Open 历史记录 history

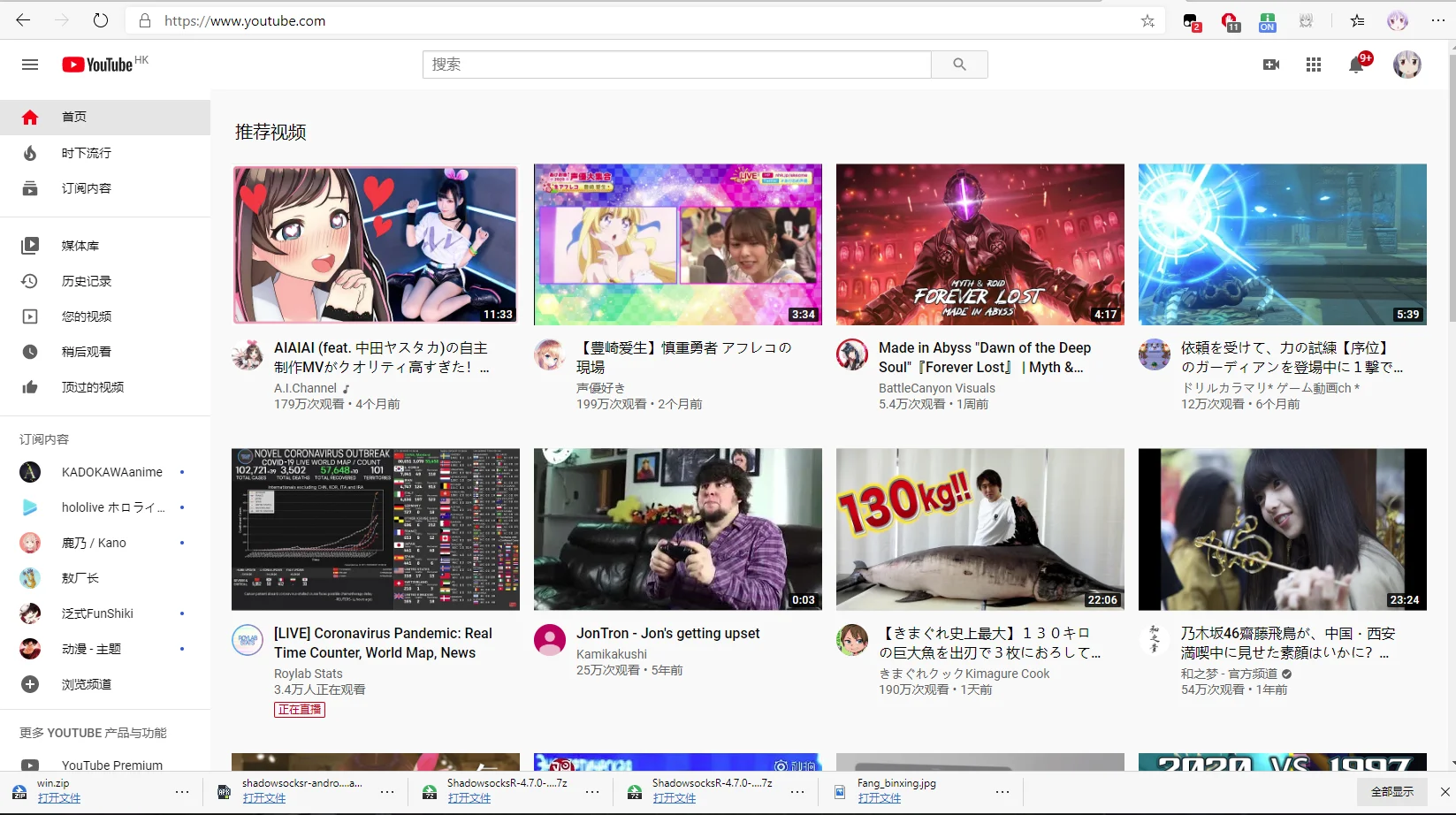pyautogui.click(x=105, y=281)
